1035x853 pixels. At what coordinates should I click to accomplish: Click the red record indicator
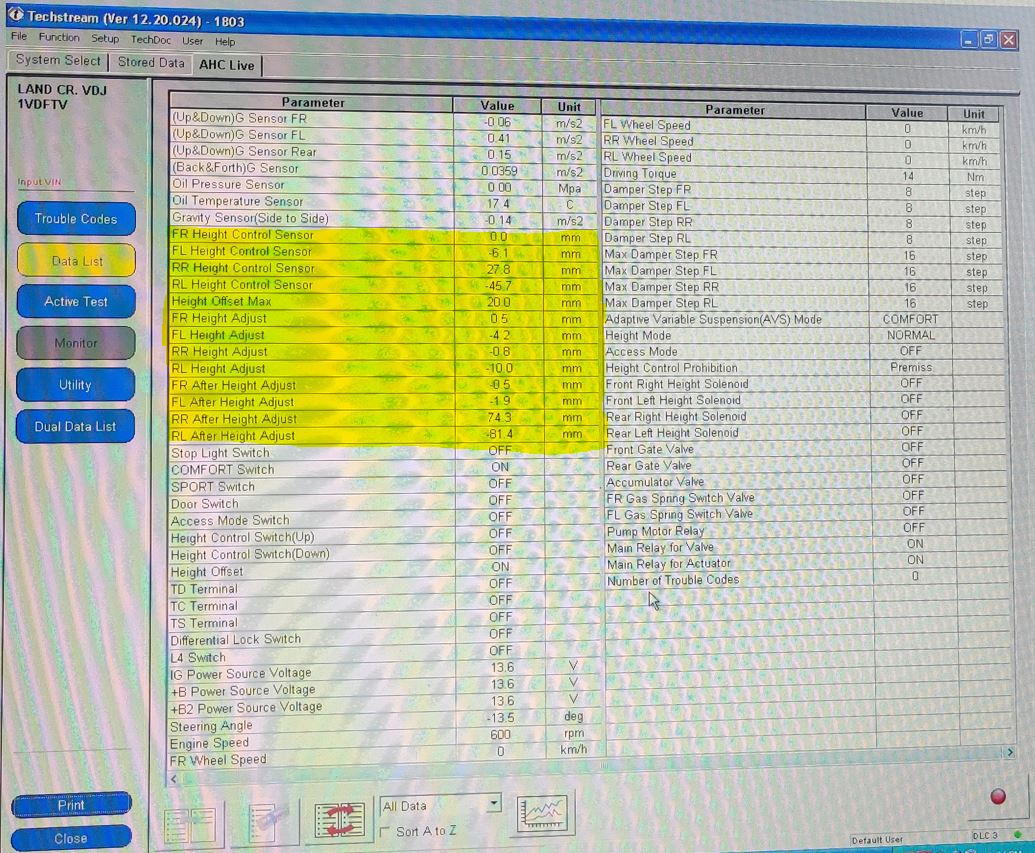click(998, 797)
